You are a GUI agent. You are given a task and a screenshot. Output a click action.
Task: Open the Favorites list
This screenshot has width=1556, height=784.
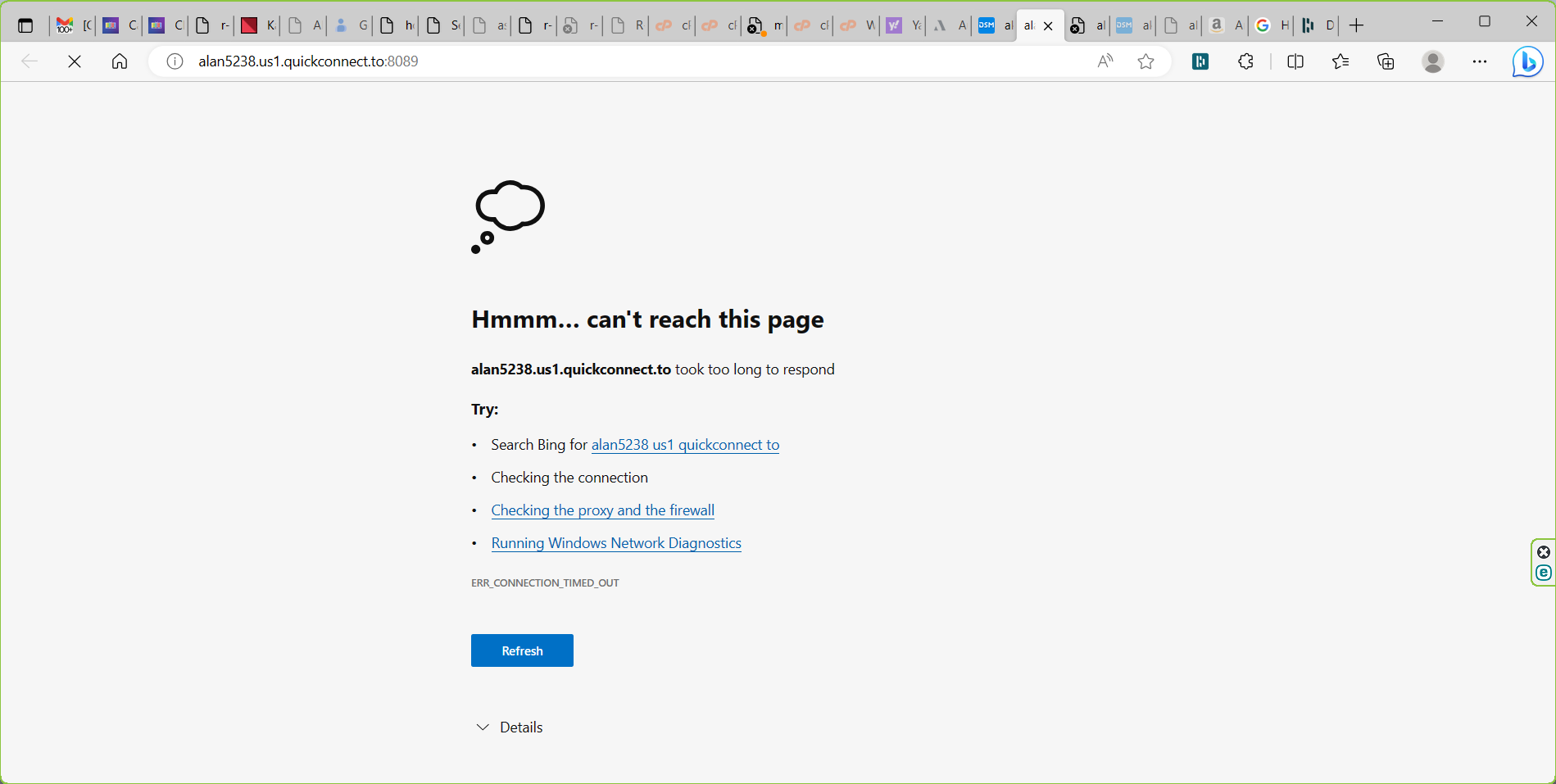[1341, 61]
